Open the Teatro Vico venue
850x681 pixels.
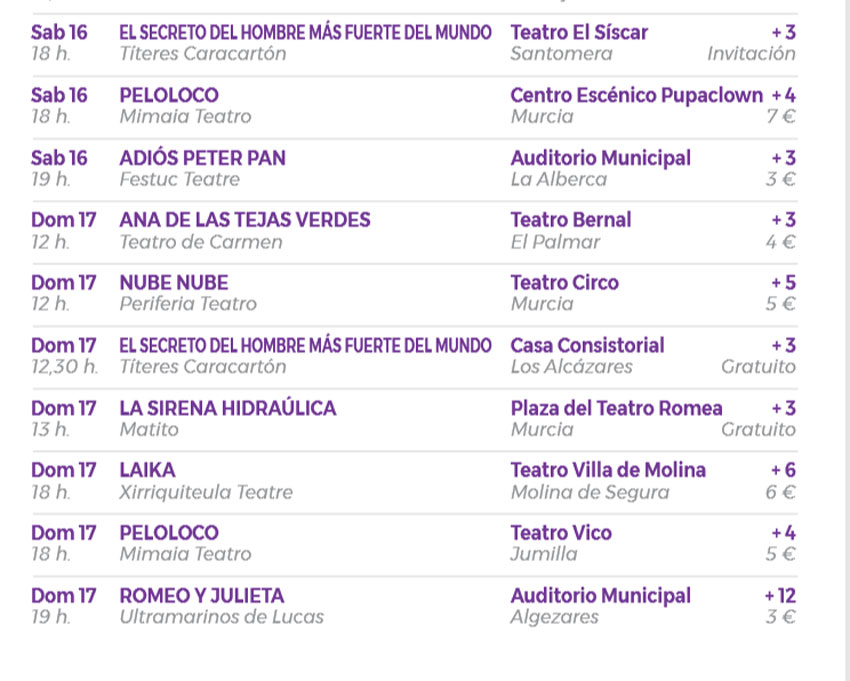[560, 533]
